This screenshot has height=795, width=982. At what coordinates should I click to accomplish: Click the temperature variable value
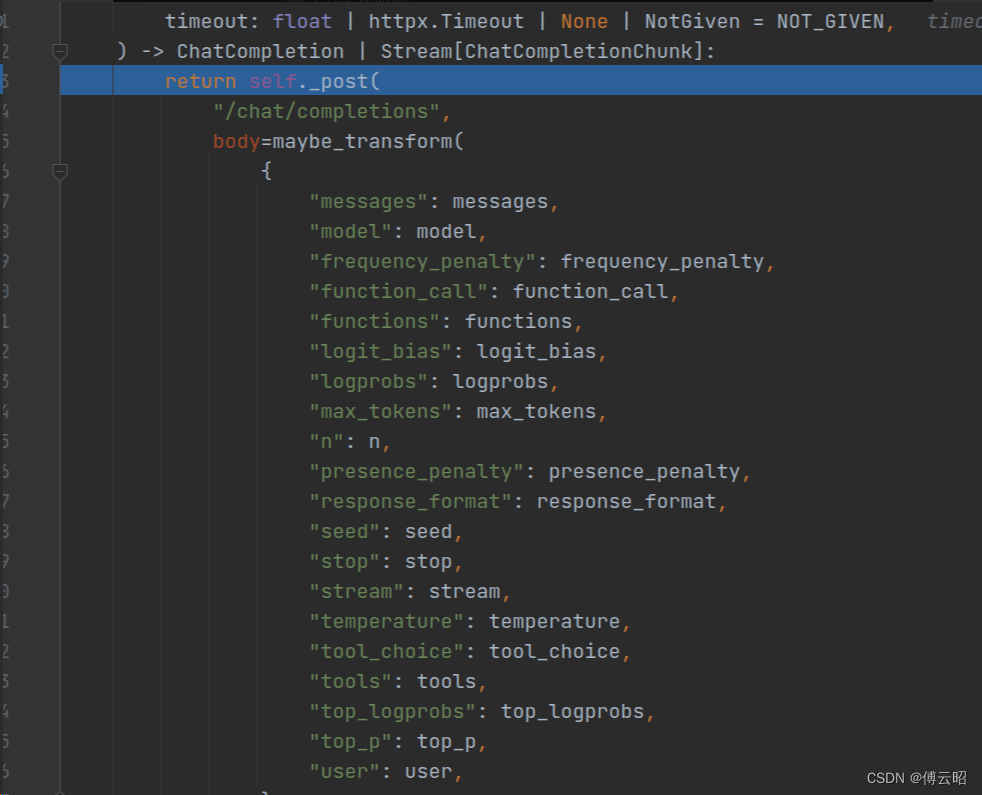tap(554, 621)
